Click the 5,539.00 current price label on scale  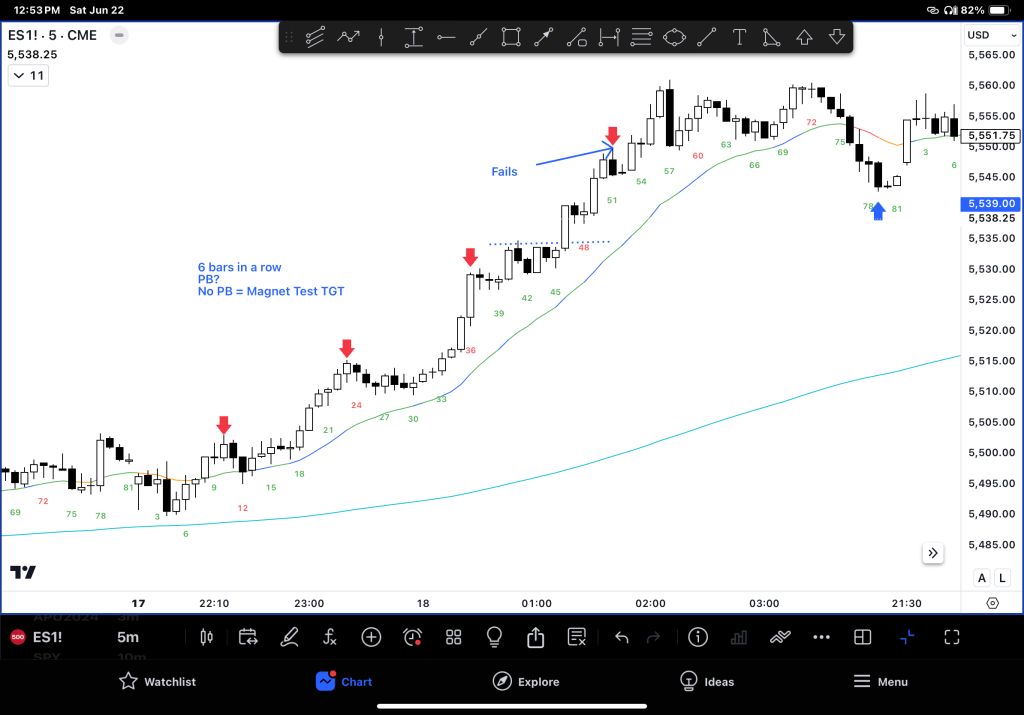point(989,204)
